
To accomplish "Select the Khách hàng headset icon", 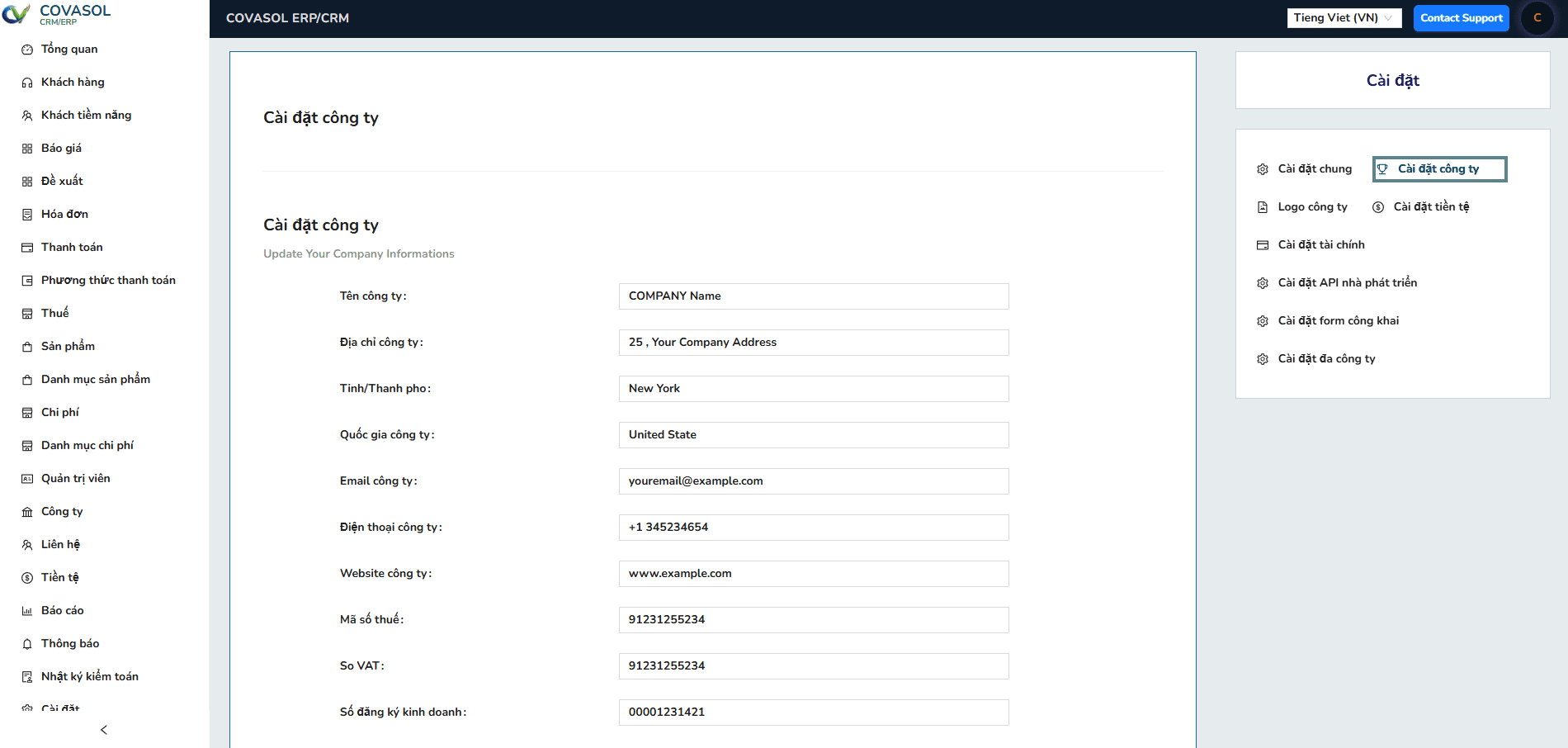I will (x=27, y=82).
